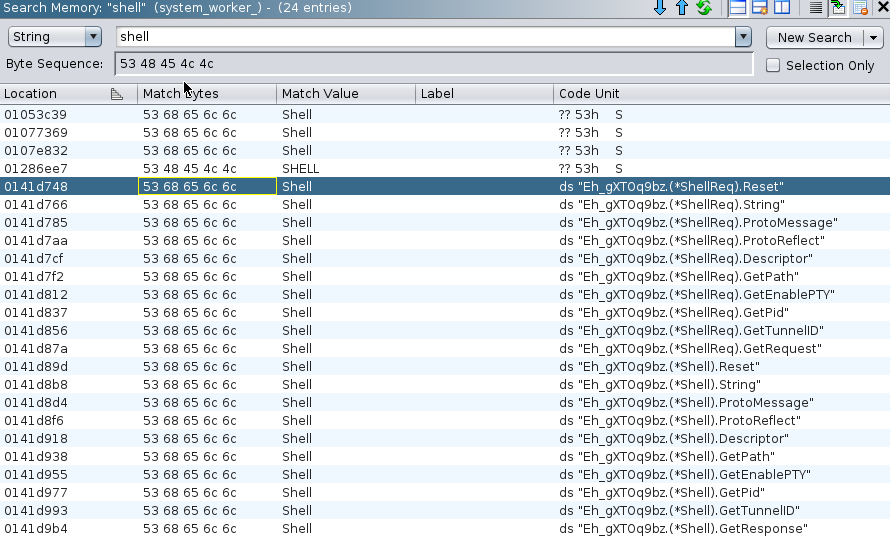
Task: Click the New Search button
Action: pos(815,37)
